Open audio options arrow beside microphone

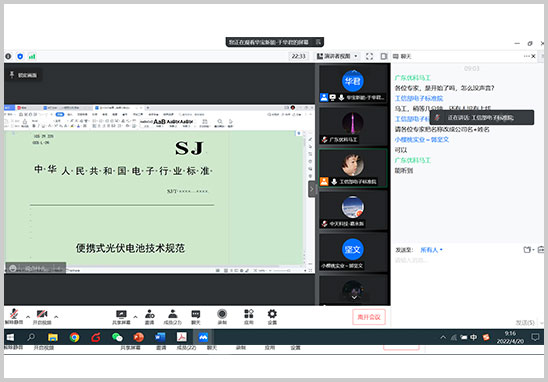click(28, 317)
